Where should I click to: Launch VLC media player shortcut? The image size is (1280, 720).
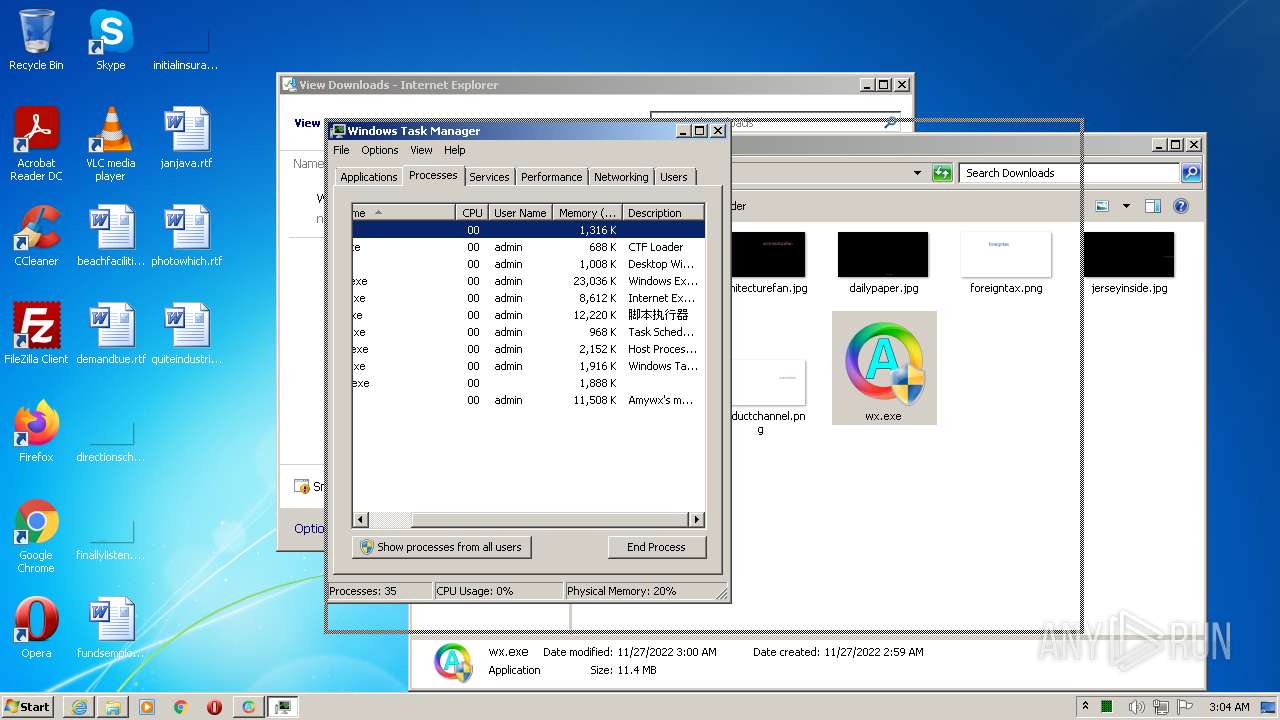tap(110, 143)
